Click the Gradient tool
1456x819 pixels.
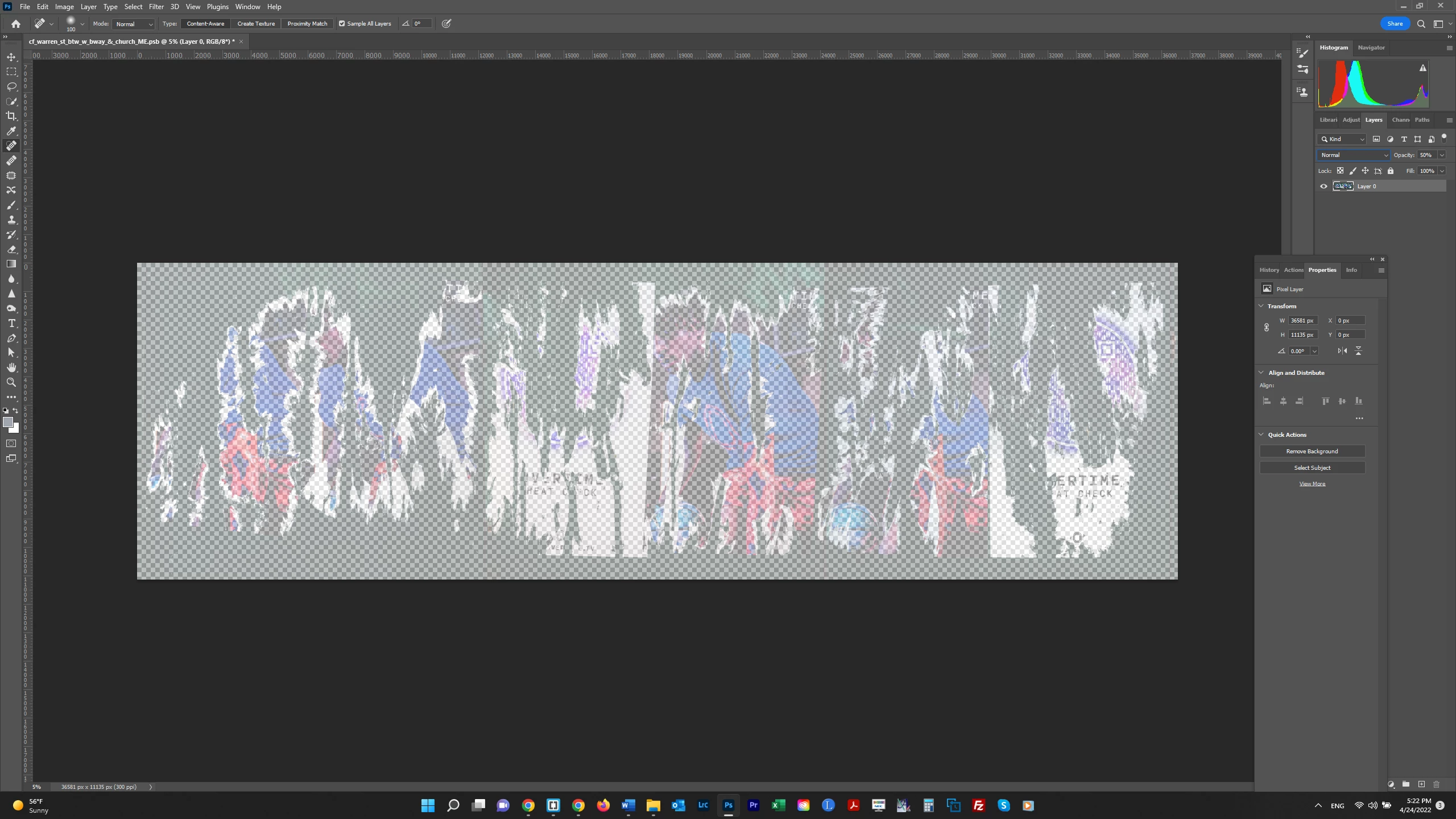(x=11, y=264)
